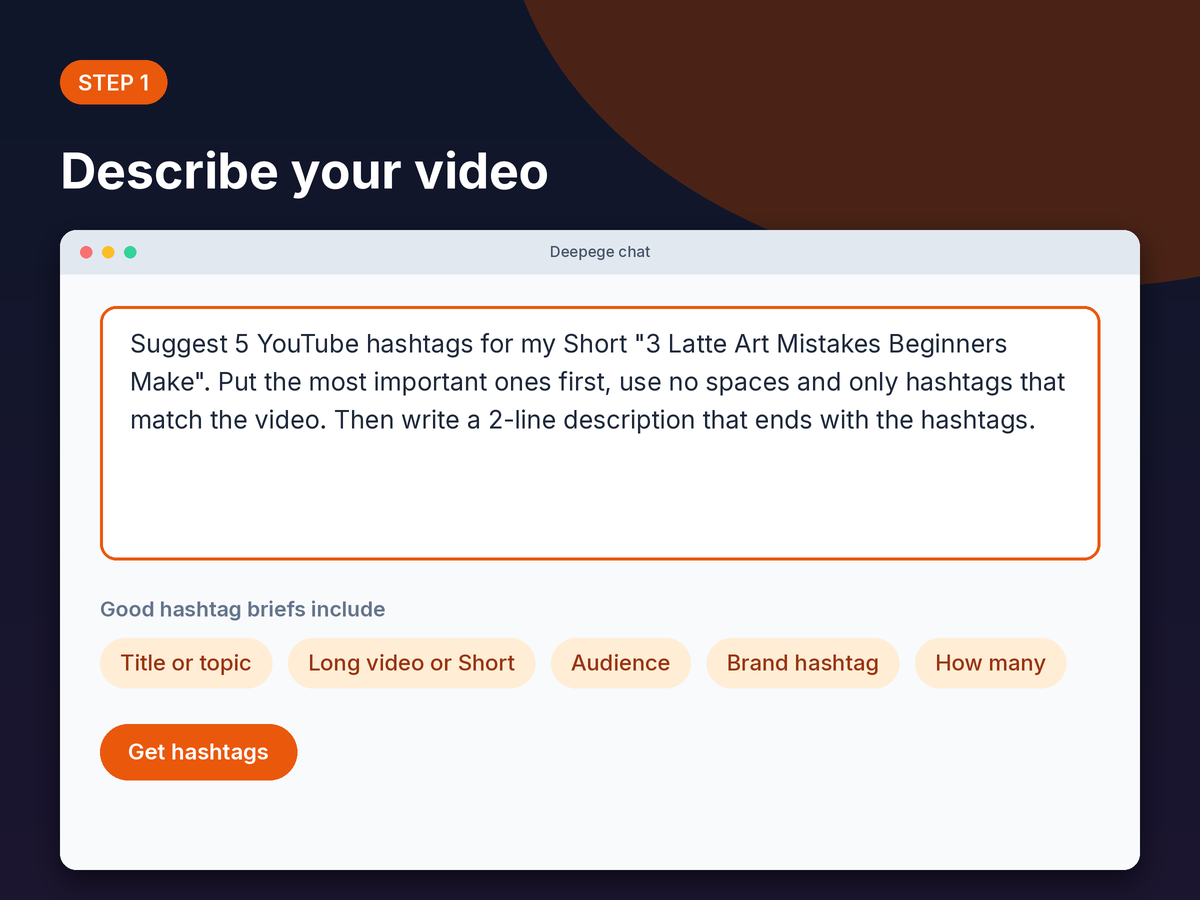Focus the video description text box
1200x900 pixels.
coord(600,433)
